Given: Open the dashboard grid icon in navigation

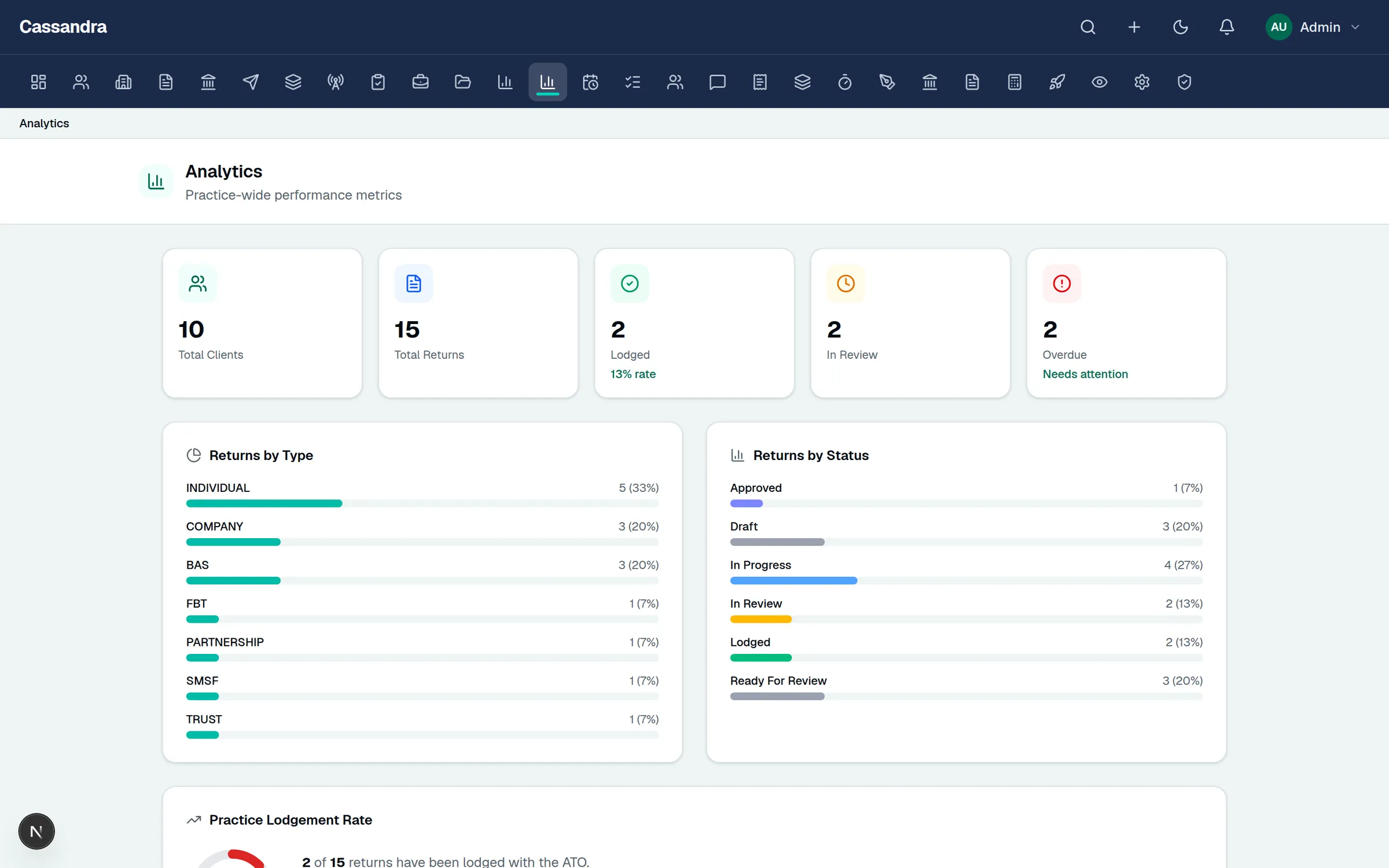Looking at the screenshot, I should point(38,82).
